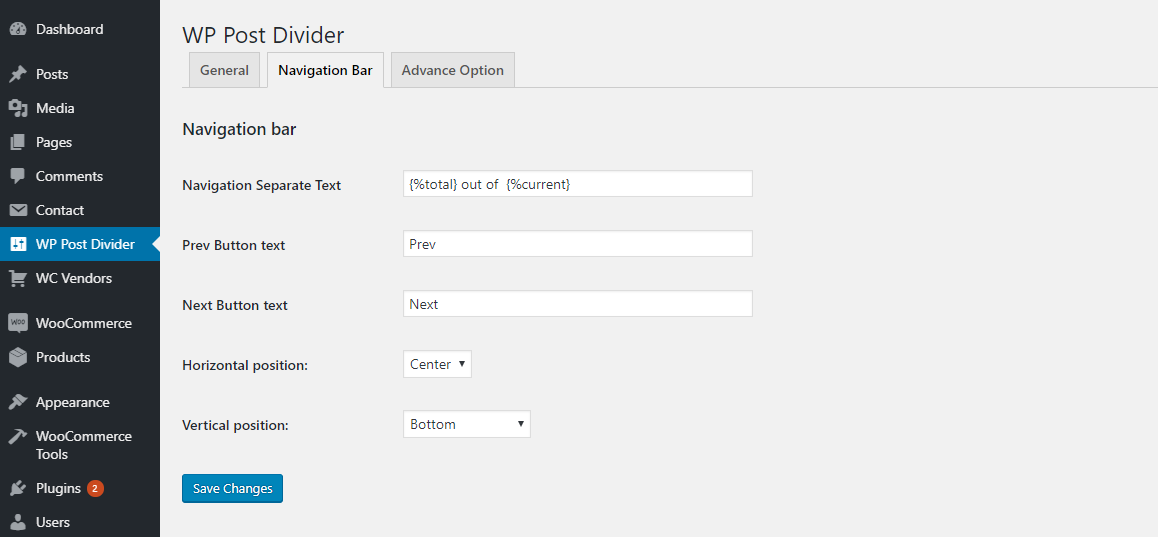The width and height of the screenshot is (1158, 537).
Task: Click the Dashboard gauge icon
Action: coord(17,30)
